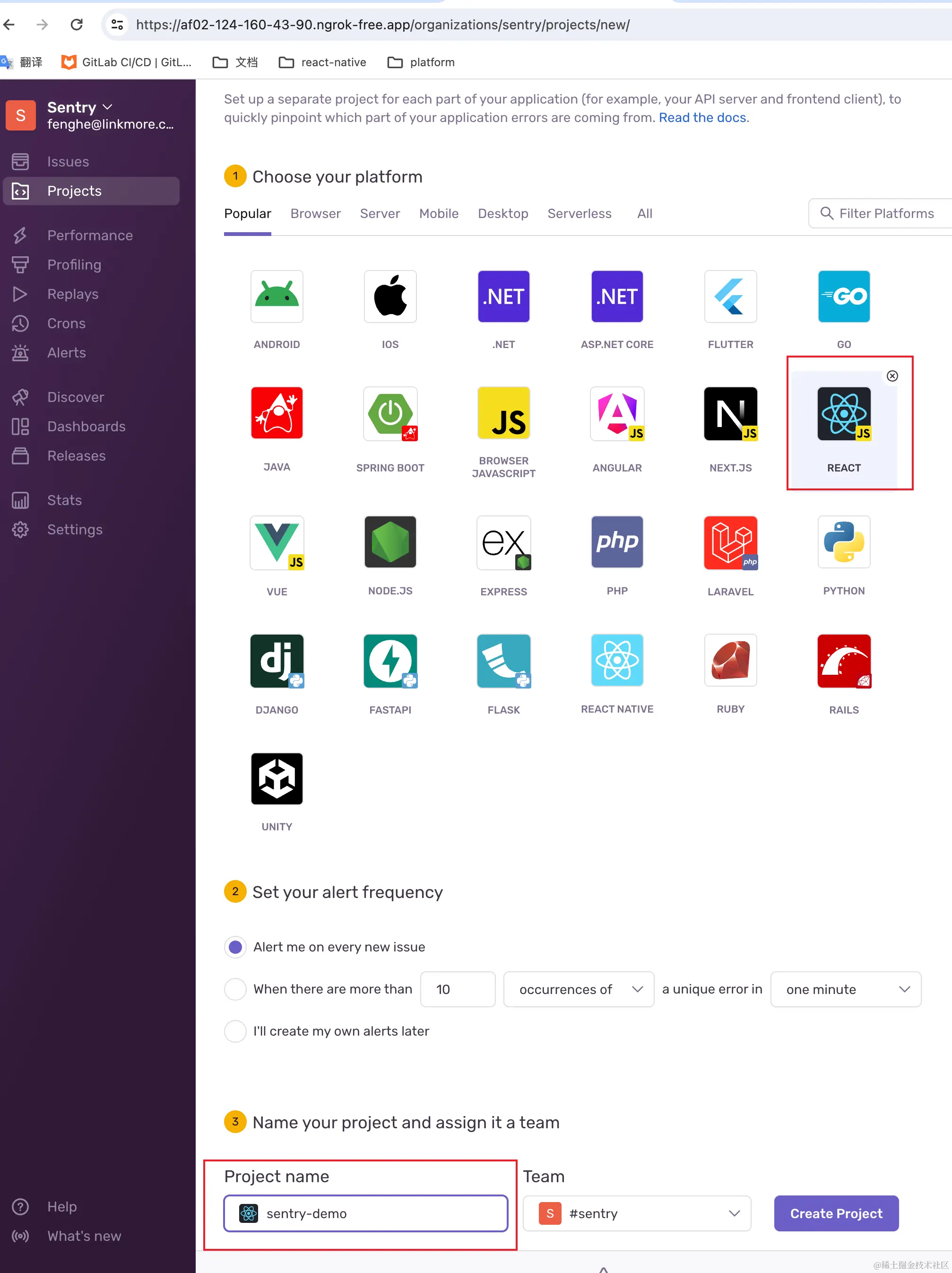Open Settings in the sidebar

click(x=91, y=530)
